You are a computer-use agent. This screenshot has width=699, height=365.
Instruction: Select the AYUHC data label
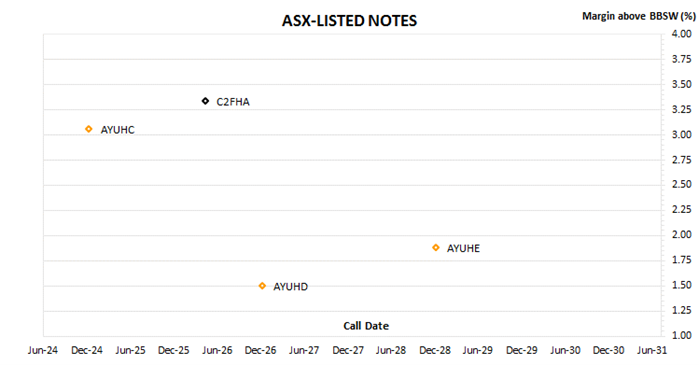(x=117, y=130)
